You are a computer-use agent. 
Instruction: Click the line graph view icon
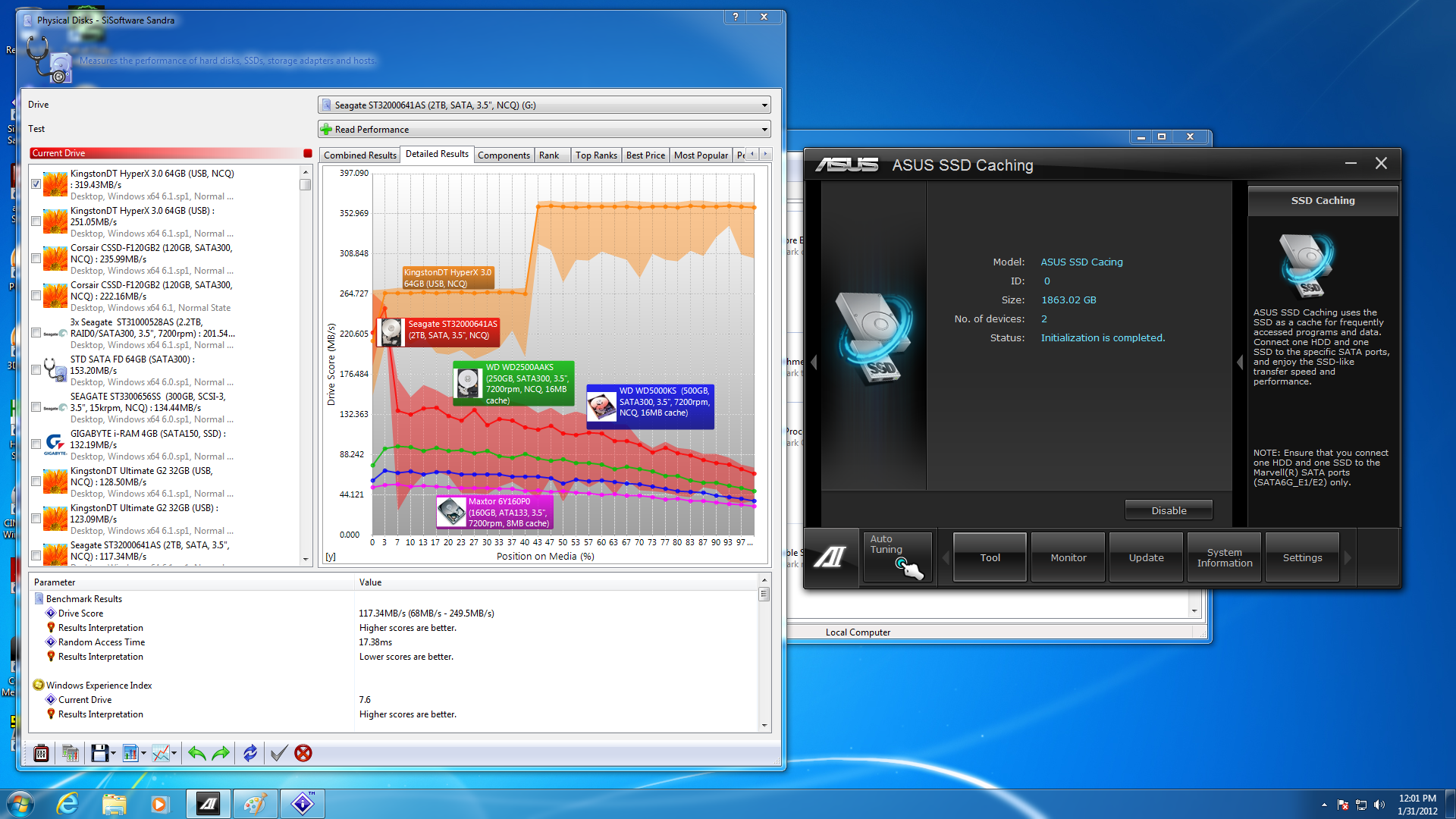160,753
